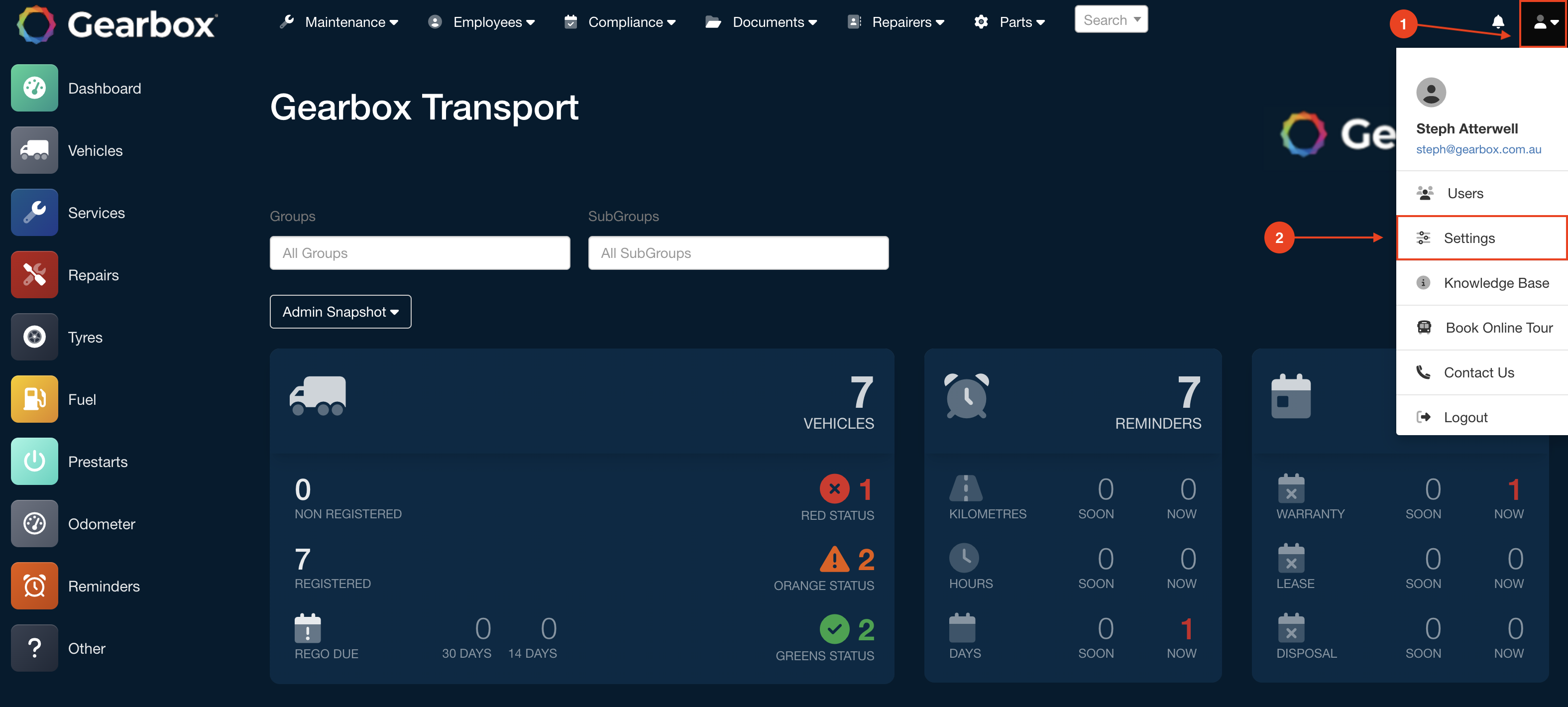Viewport: 1568px width, 707px height.
Task: Click the alarm clock icon on Reminders card
Action: point(967,396)
